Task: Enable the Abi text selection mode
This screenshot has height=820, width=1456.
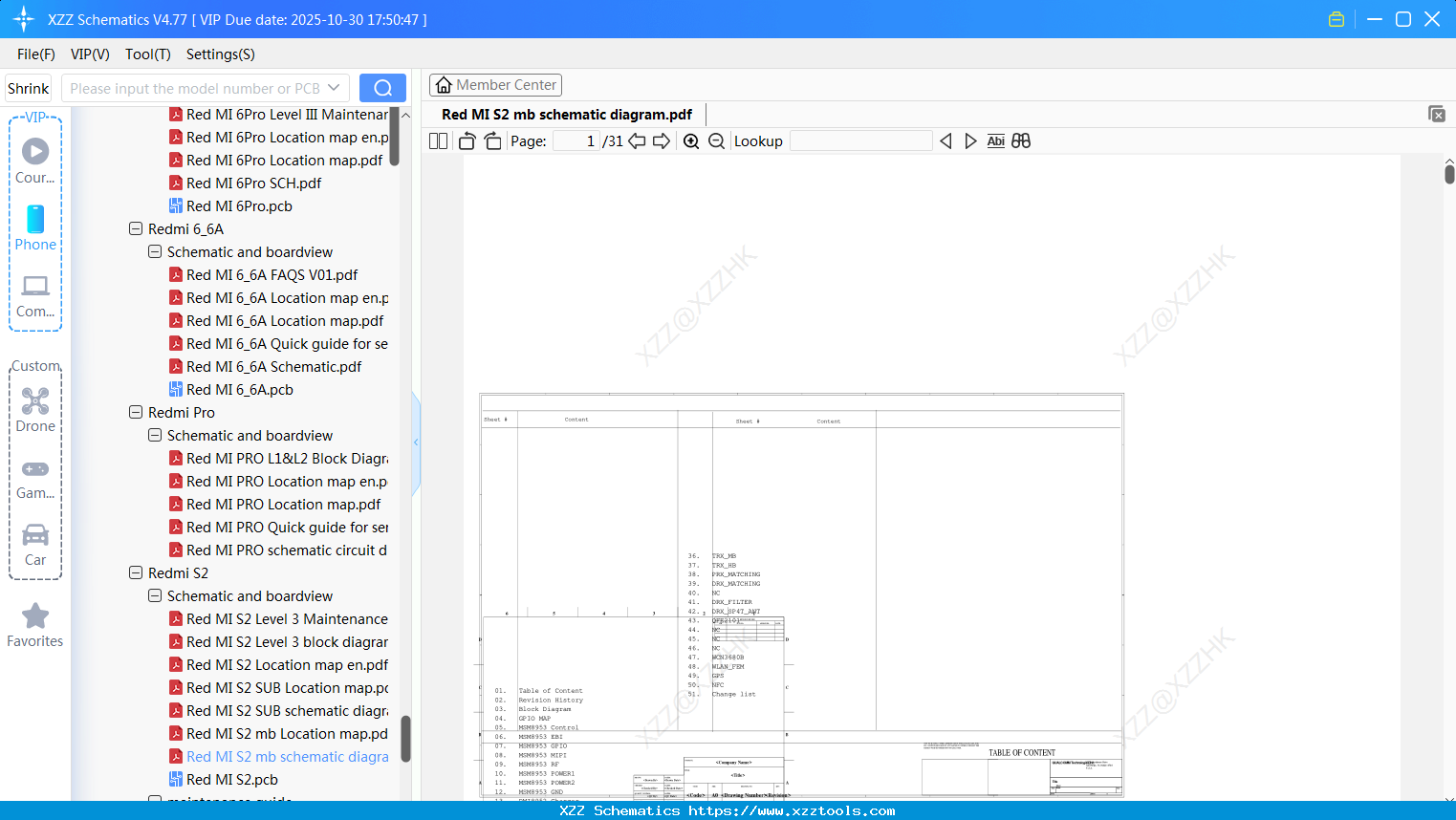Action: pos(995,140)
